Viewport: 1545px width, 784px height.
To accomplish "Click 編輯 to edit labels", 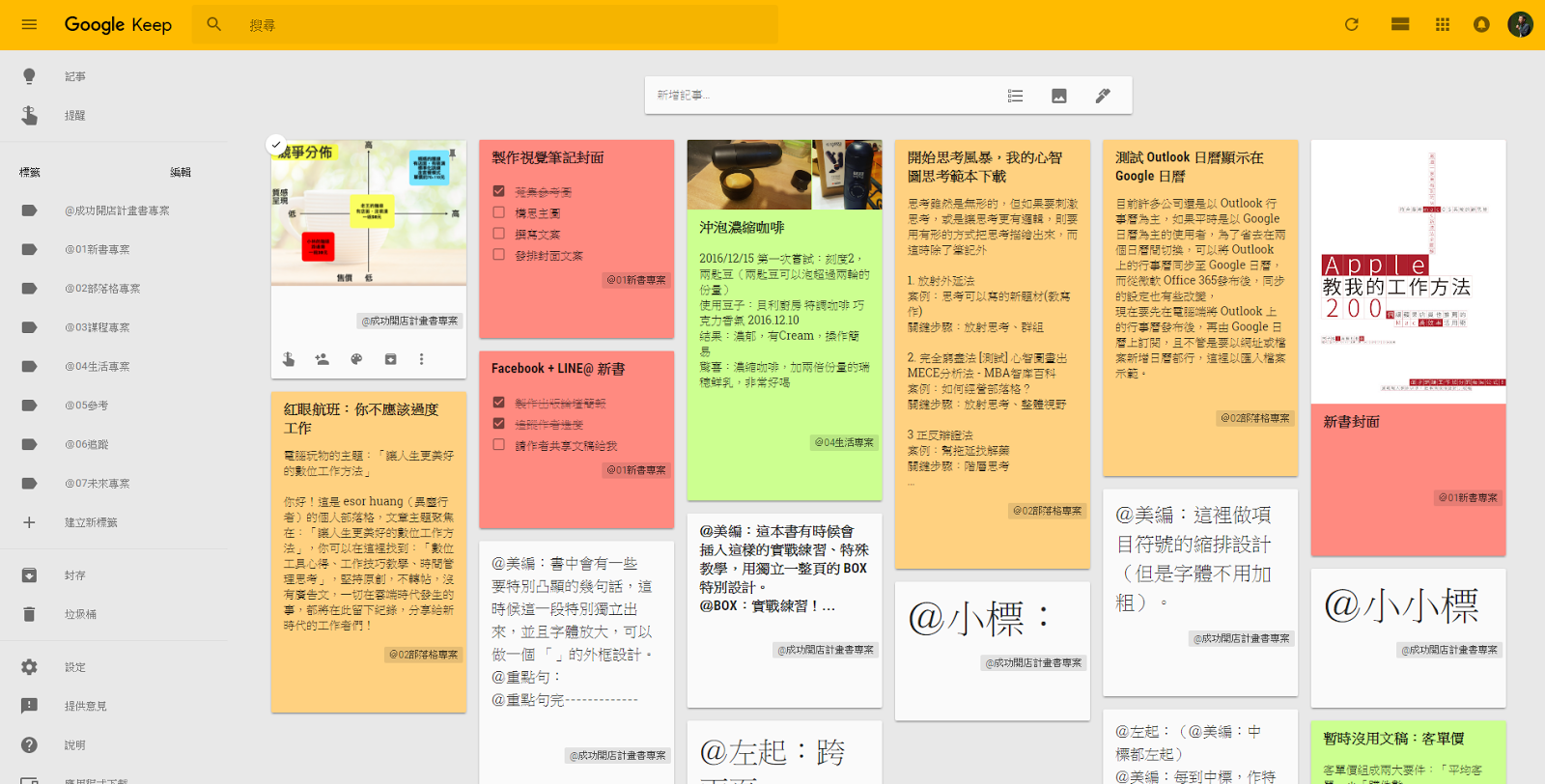I will click(181, 173).
